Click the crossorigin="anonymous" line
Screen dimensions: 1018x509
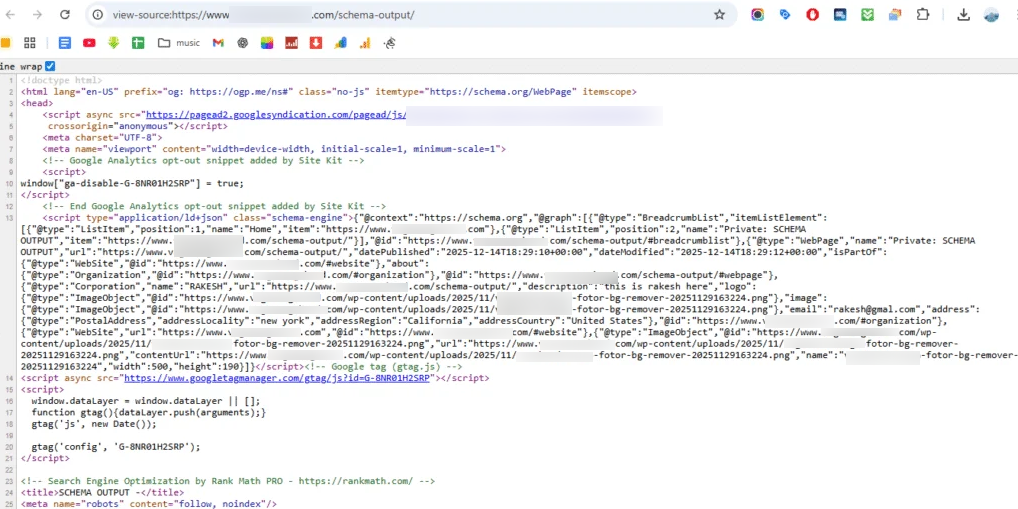[138, 126]
